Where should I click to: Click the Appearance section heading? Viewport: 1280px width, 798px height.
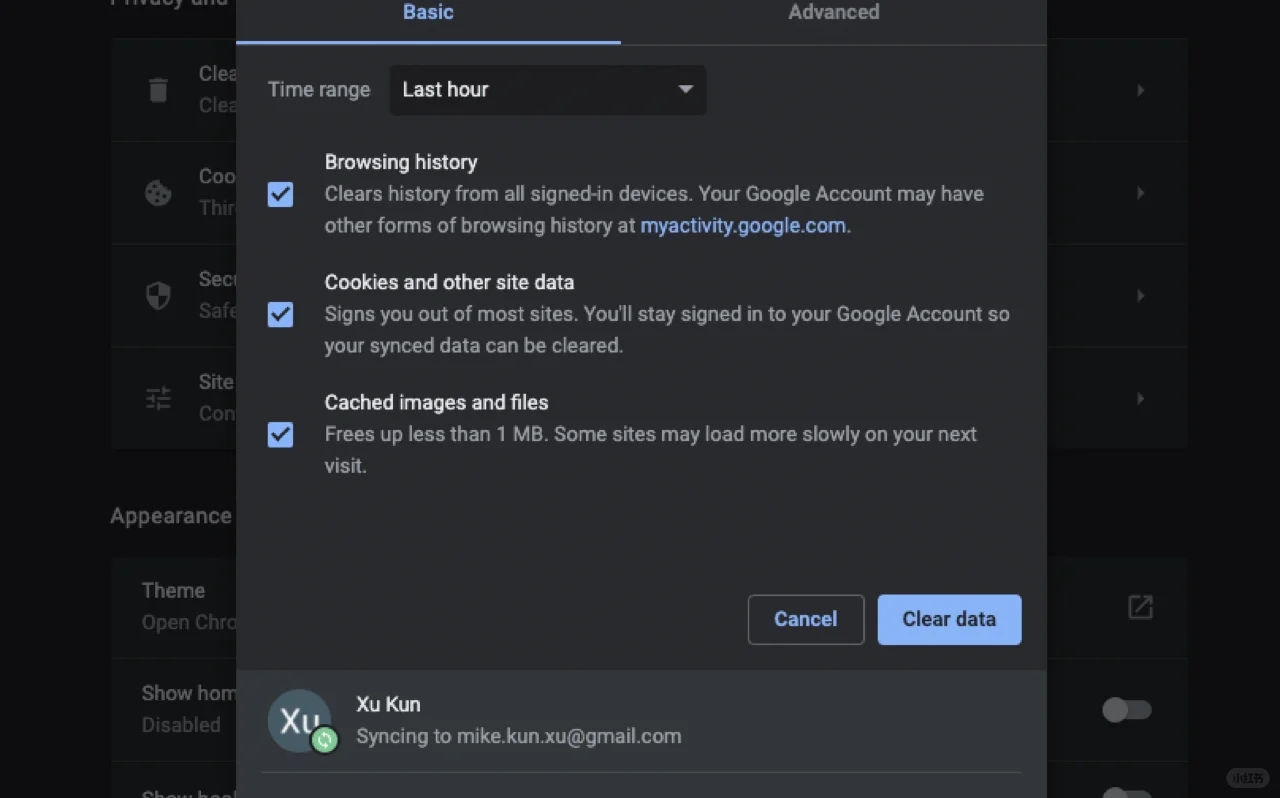(171, 516)
